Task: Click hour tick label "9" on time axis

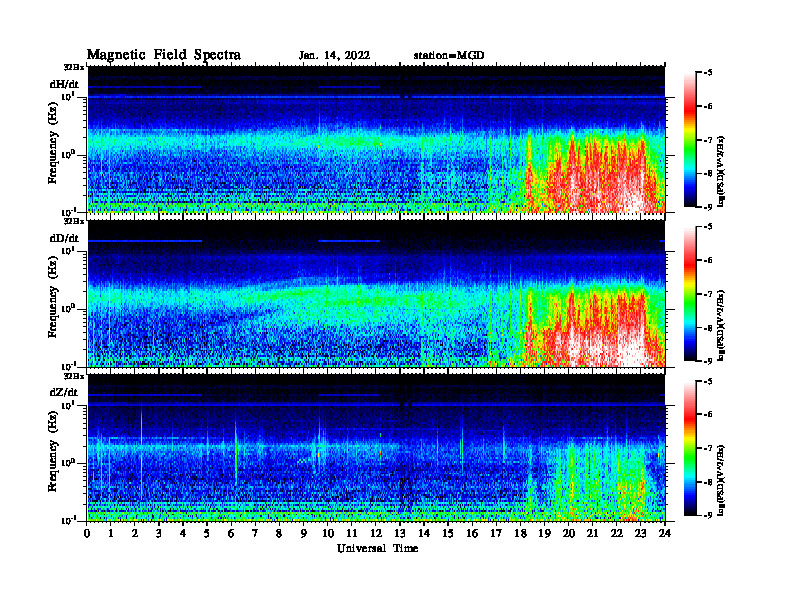Action: [x=304, y=534]
